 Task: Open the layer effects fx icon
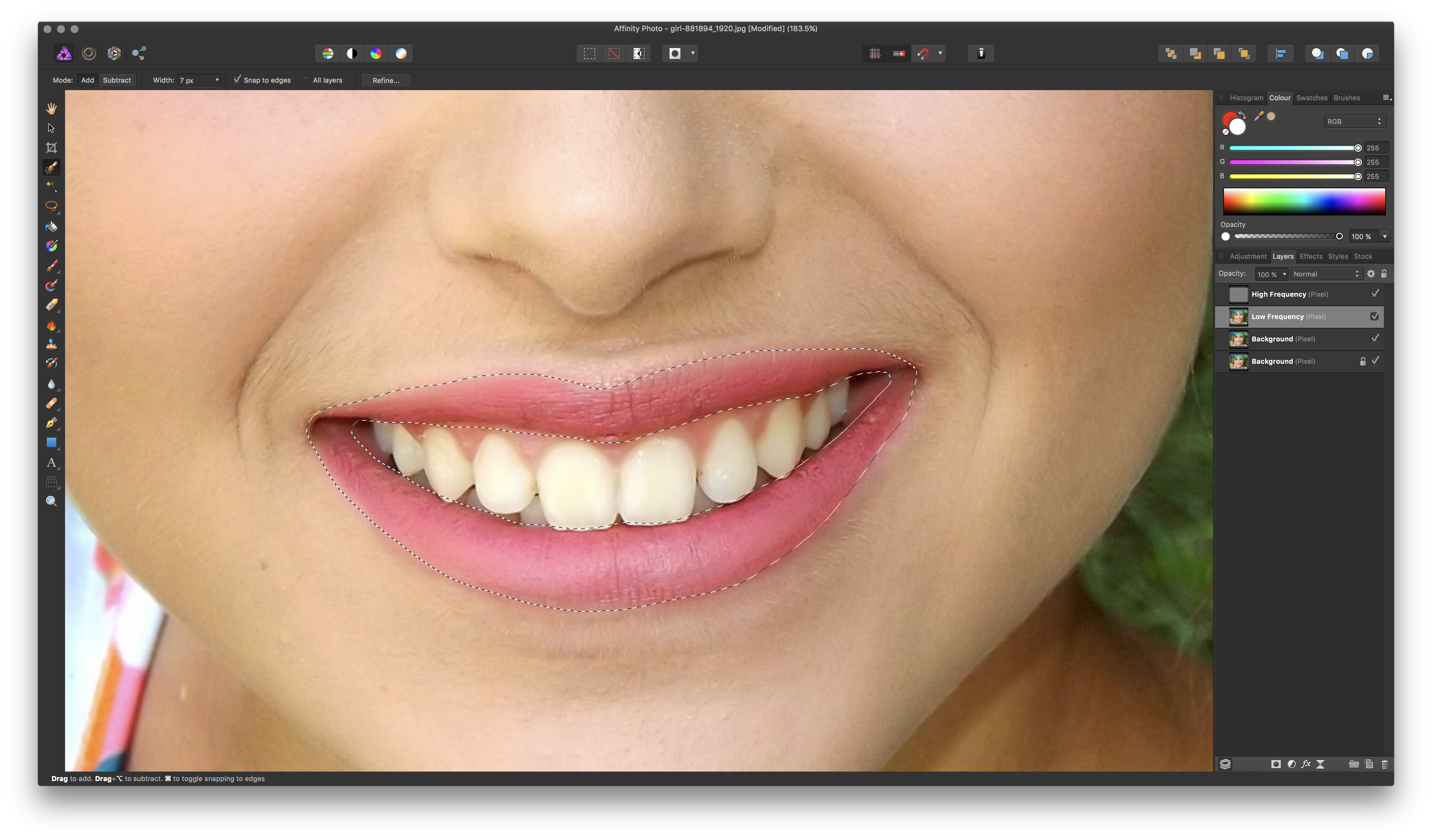pyautogui.click(x=1306, y=764)
